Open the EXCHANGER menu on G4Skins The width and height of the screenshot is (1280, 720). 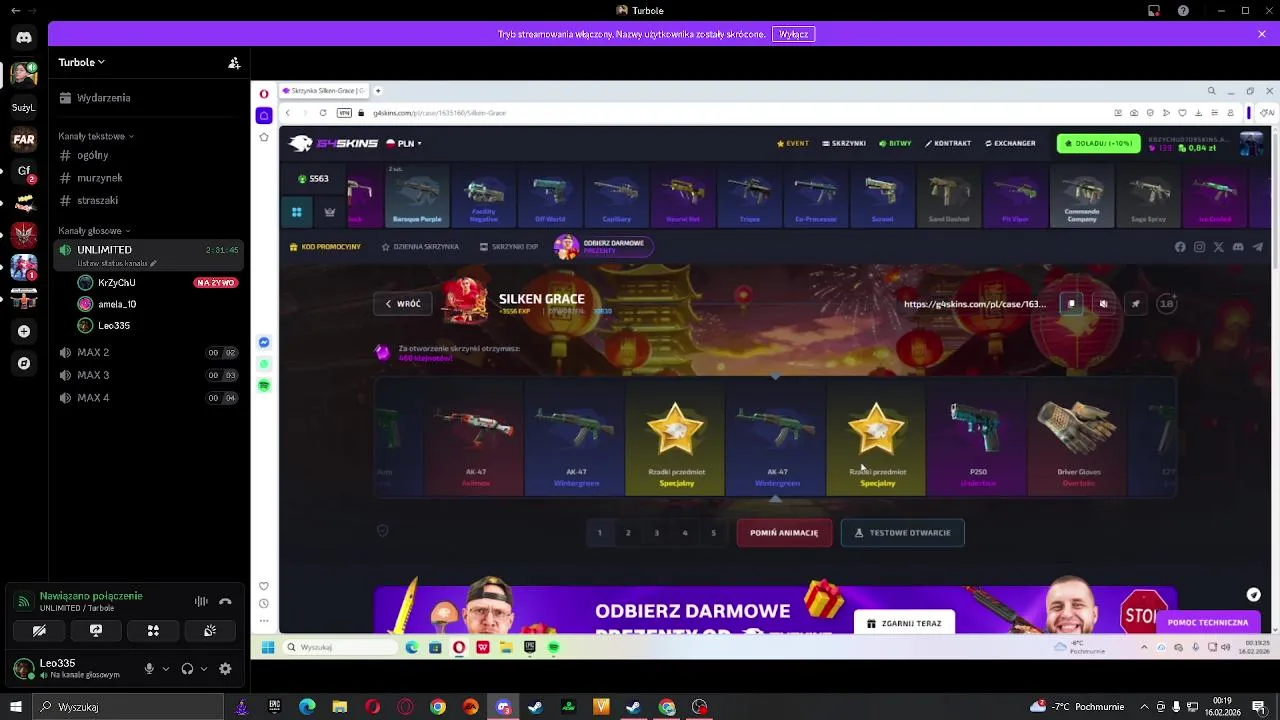pyautogui.click(x=1010, y=143)
